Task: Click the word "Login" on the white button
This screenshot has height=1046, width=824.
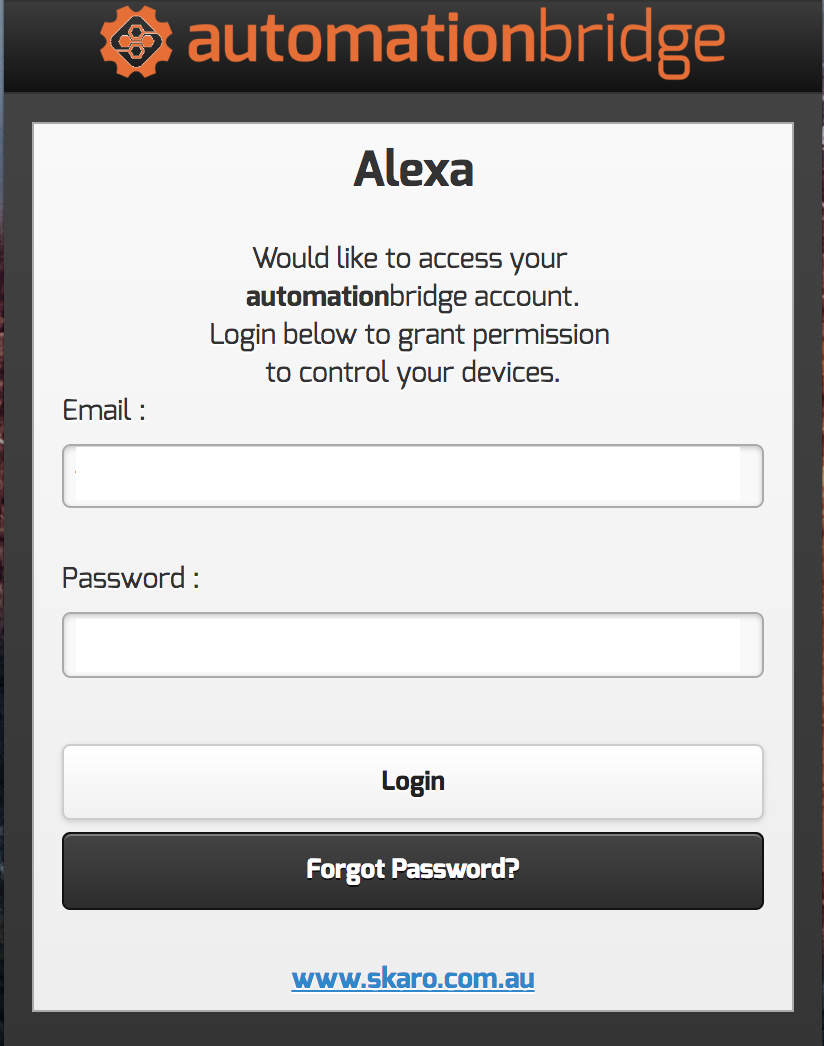Action: pyautogui.click(x=413, y=781)
